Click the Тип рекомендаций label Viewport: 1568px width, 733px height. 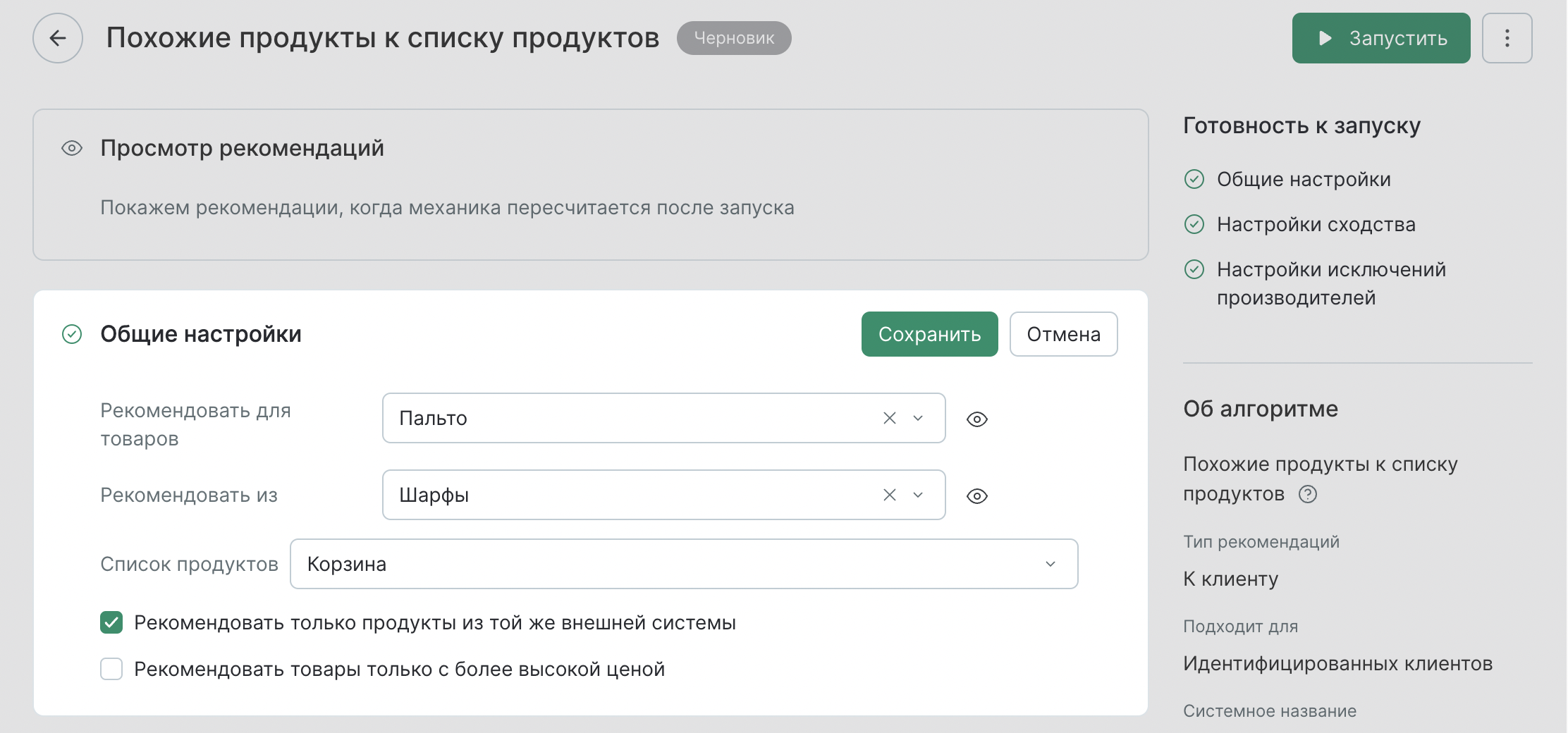point(1261,541)
